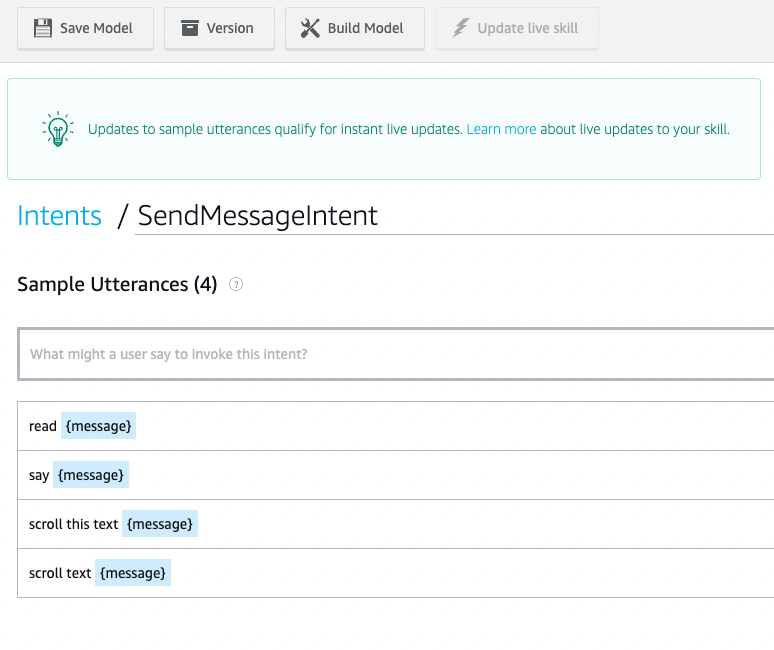Image resolution: width=774 pixels, height=650 pixels.
Task: Follow the Learn more link
Action: [501, 129]
